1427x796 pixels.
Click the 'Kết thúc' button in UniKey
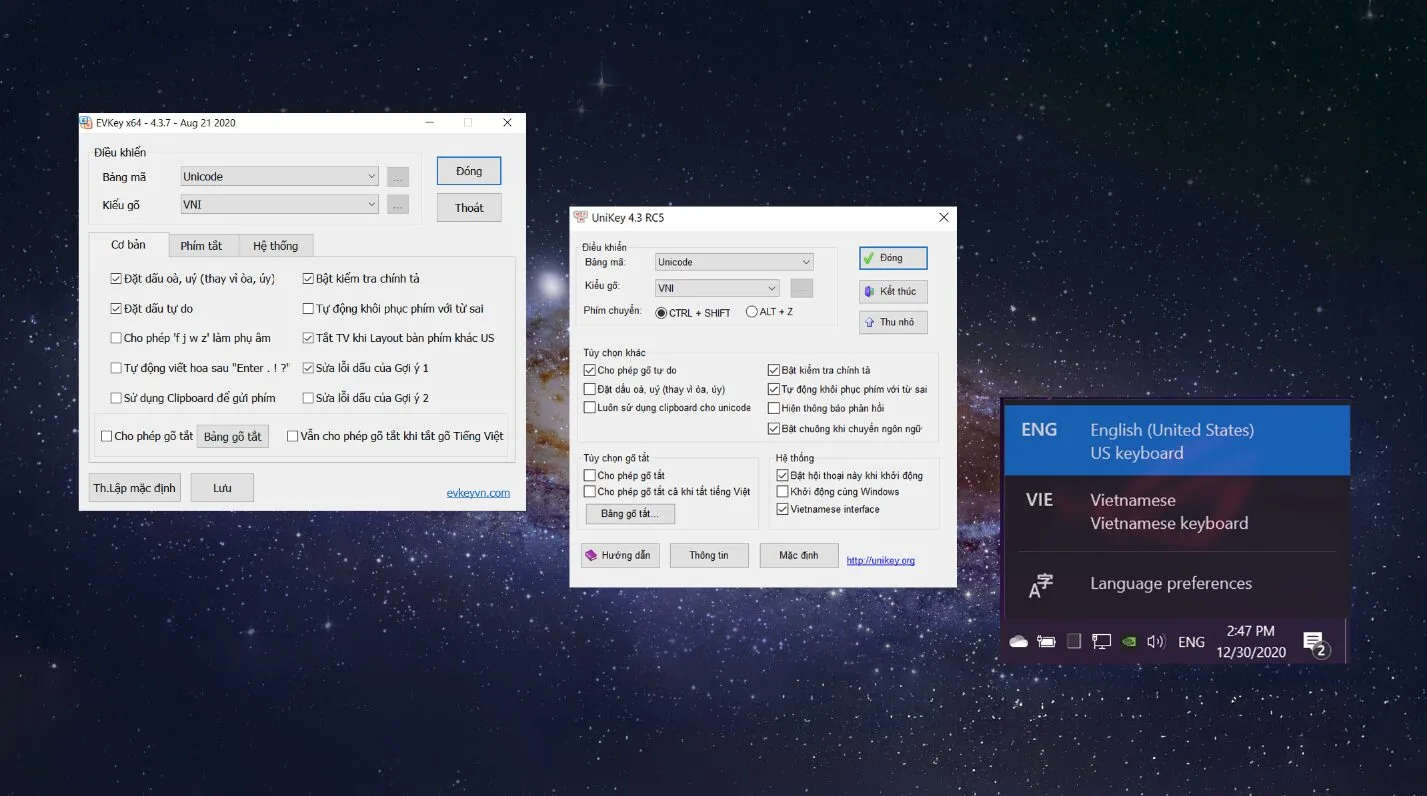coord(893,291)
